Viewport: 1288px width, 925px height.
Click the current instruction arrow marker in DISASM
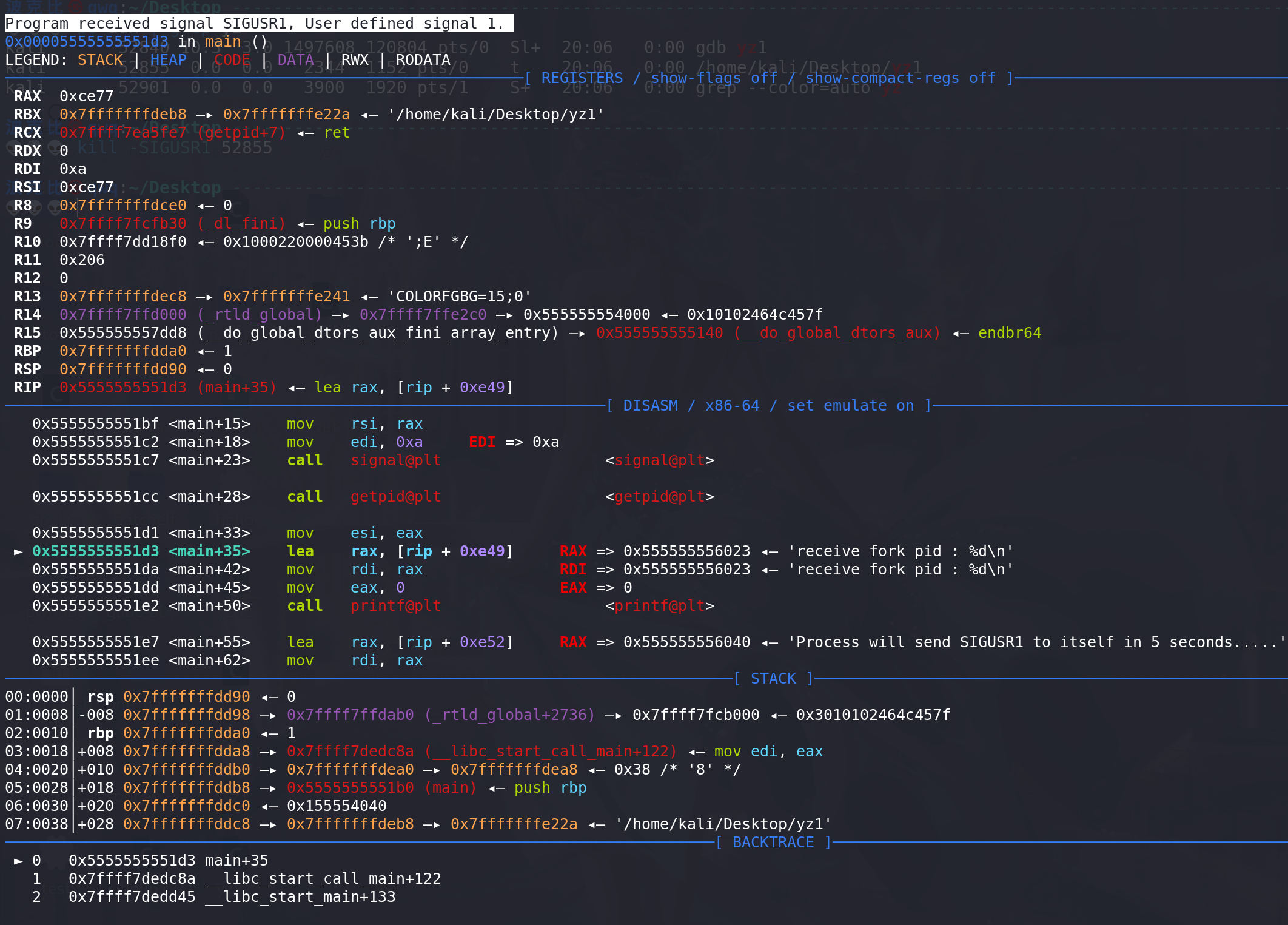(18, 551)
